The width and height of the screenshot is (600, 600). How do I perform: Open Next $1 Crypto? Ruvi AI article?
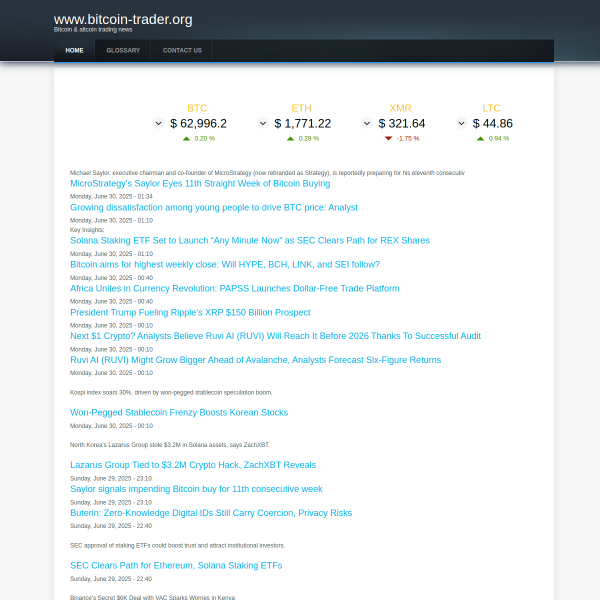275,336
